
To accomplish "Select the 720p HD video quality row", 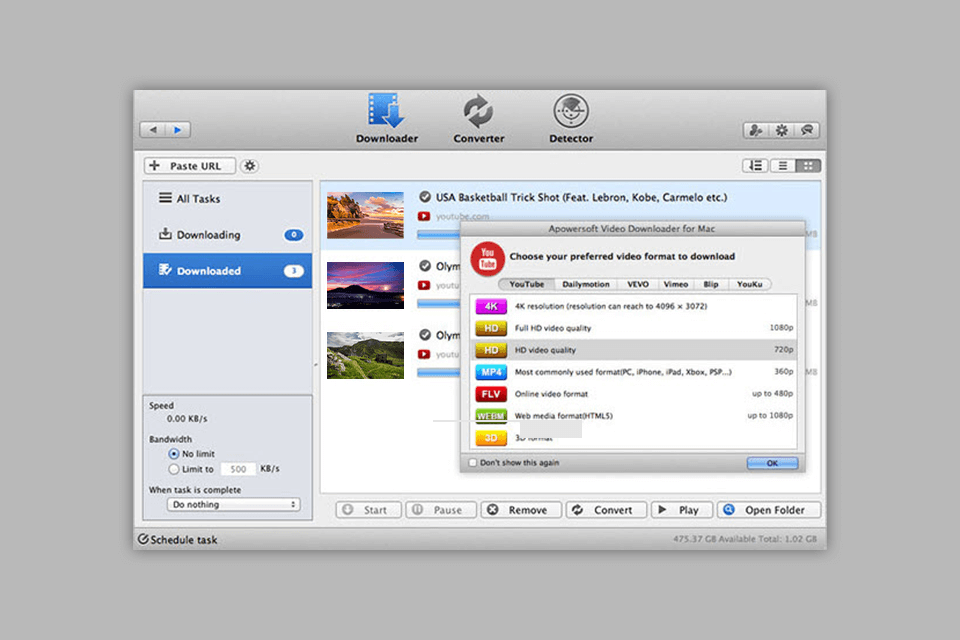I will (x=630, y=350).
